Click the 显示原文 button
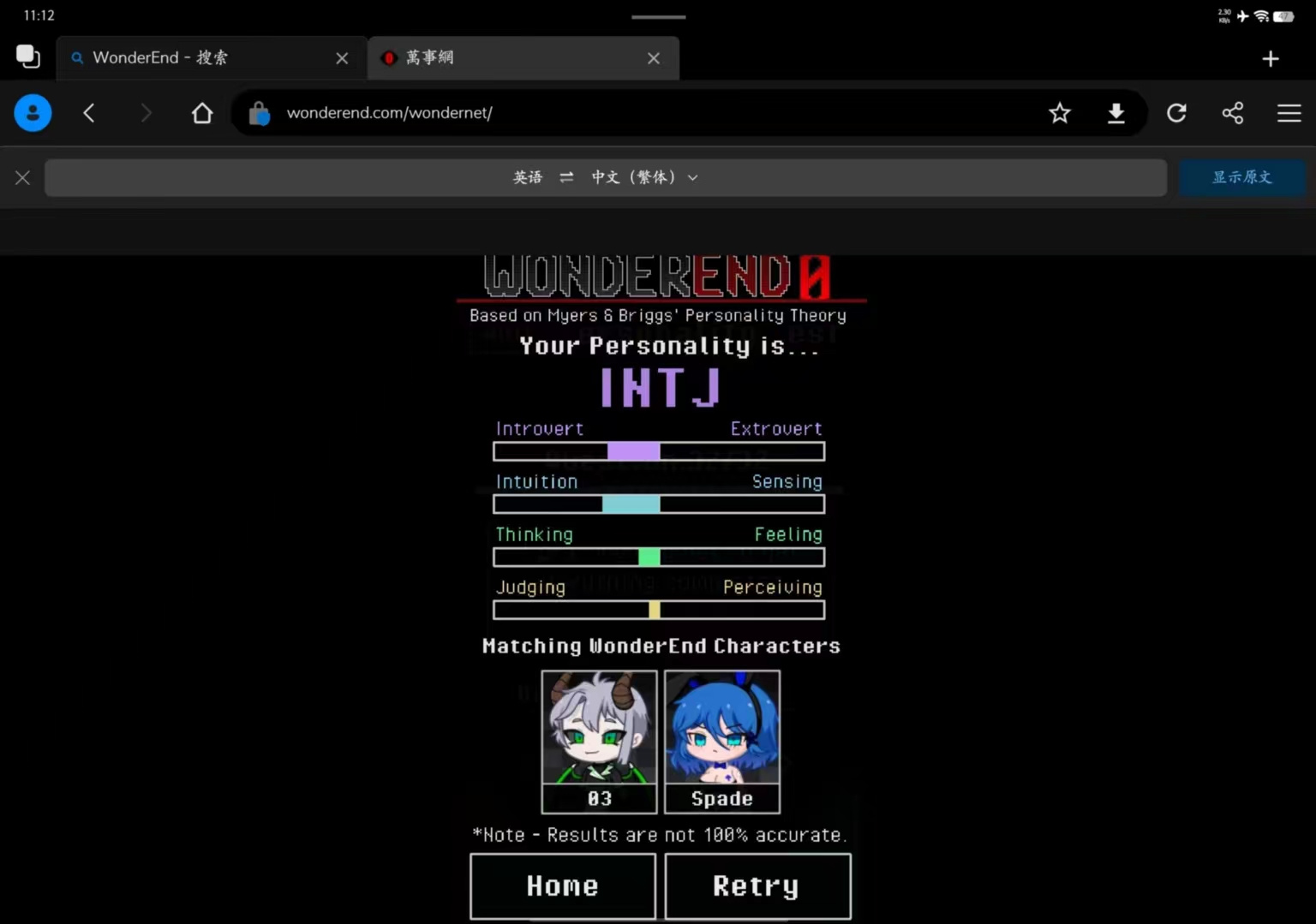 click(x=1241, y=177)
